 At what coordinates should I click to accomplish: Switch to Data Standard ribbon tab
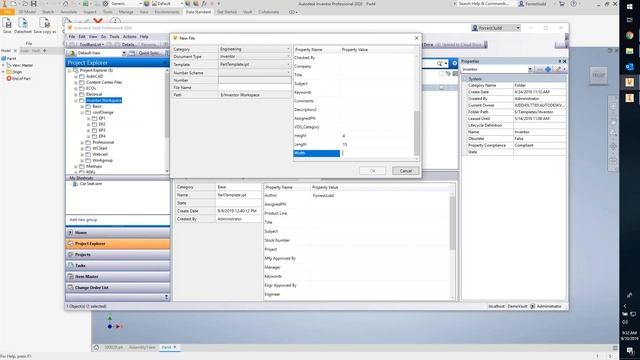click(198, 12)
